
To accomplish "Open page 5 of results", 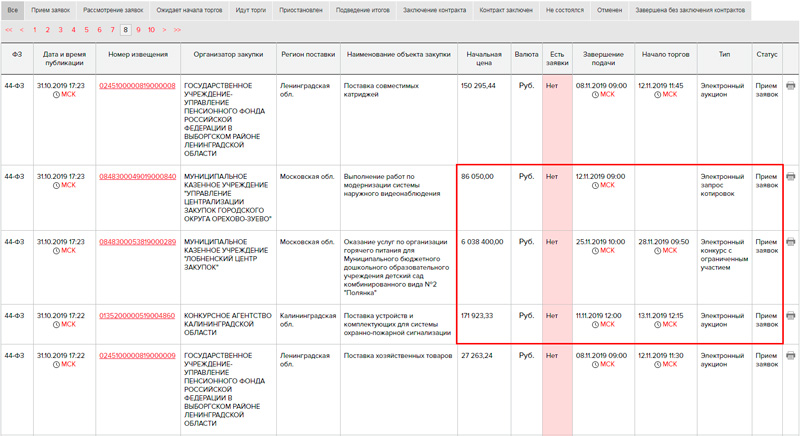I will [x=86, y=30].
